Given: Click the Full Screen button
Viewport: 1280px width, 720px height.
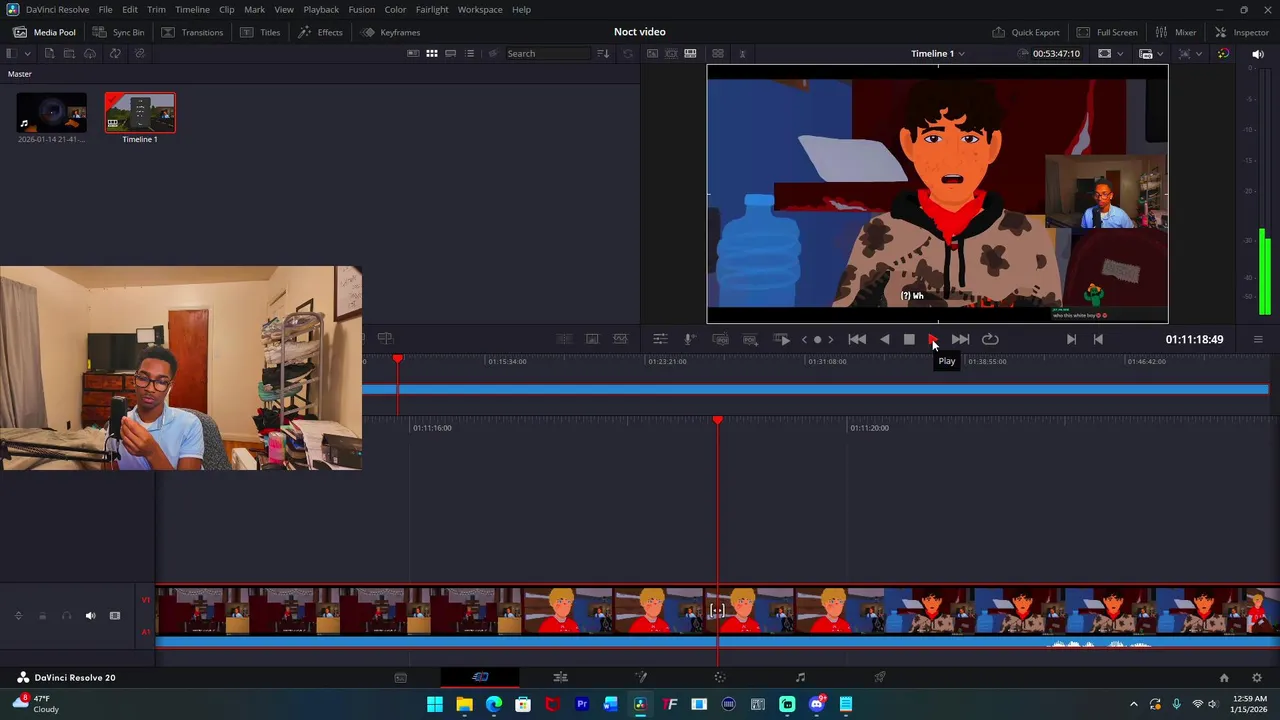Looking at the screenshot, I should click(x=1107, y=32).
